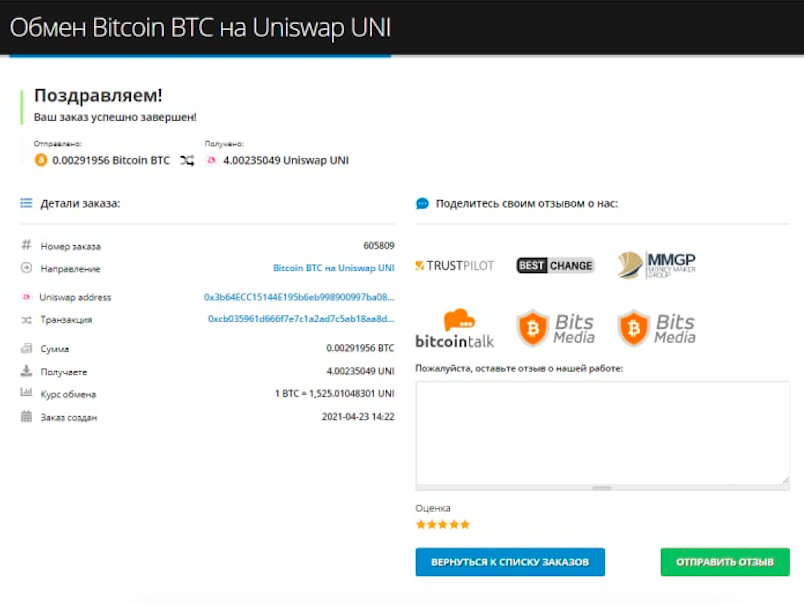
Task: Click the Trustpilot review logo
Action: [x=454, y=266]
